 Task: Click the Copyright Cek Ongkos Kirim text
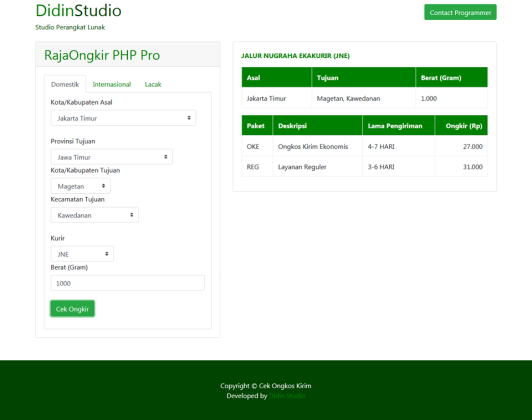pyautogui.click(x=266, y=386)
